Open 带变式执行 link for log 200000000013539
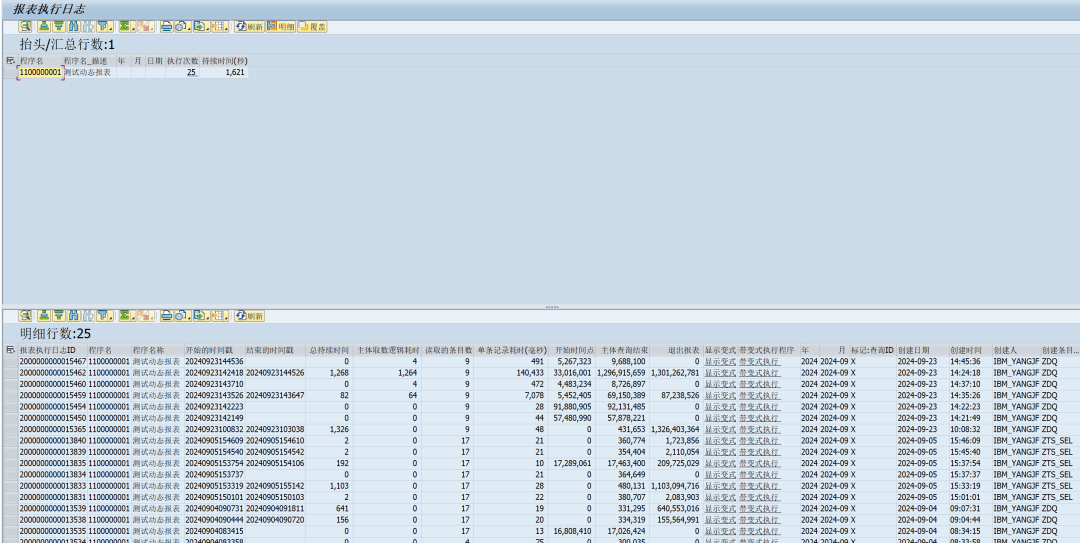The image size is (1080, 543). pyautogui.click(x=759, y=509)
